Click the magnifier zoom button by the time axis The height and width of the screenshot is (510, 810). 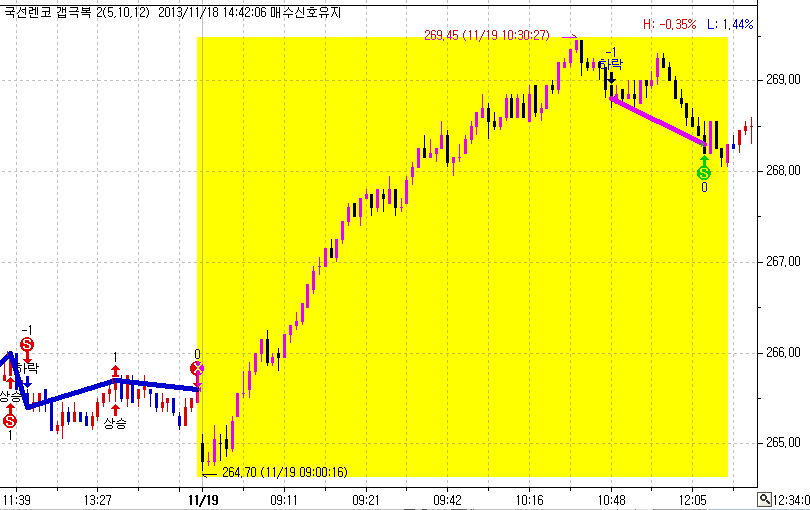(x=765, y=500)
